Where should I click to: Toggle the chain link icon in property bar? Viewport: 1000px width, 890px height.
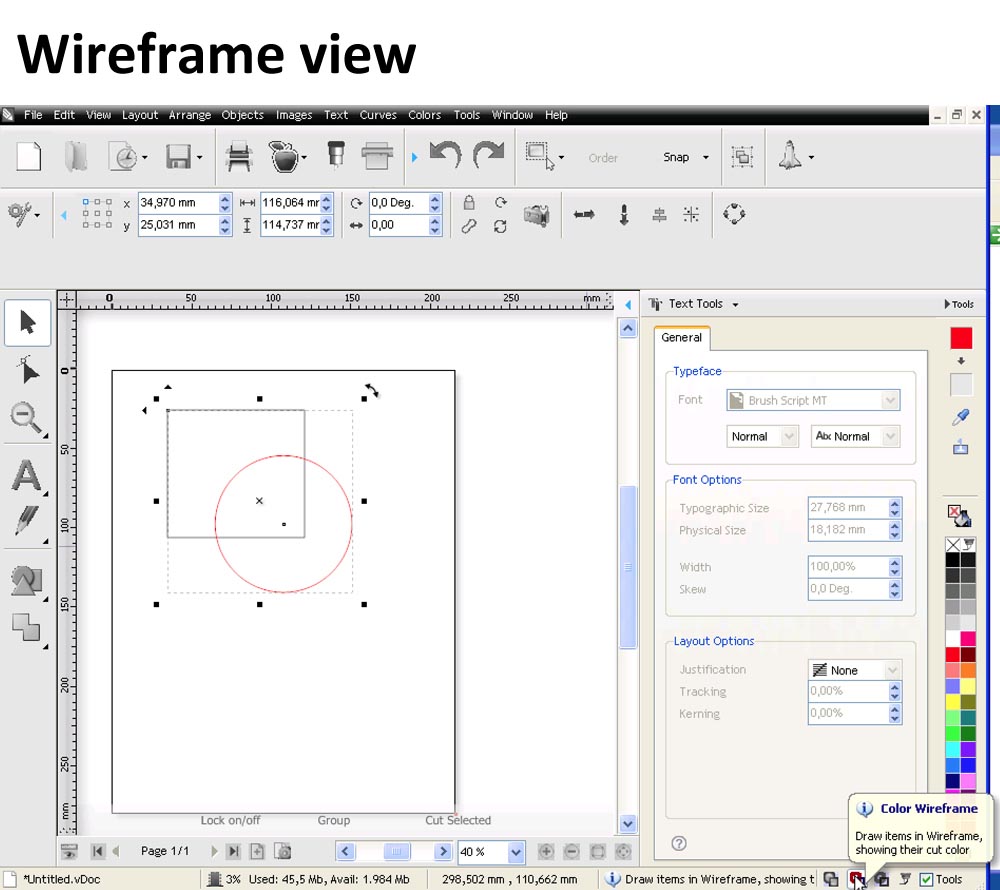(x=469, y=226)
